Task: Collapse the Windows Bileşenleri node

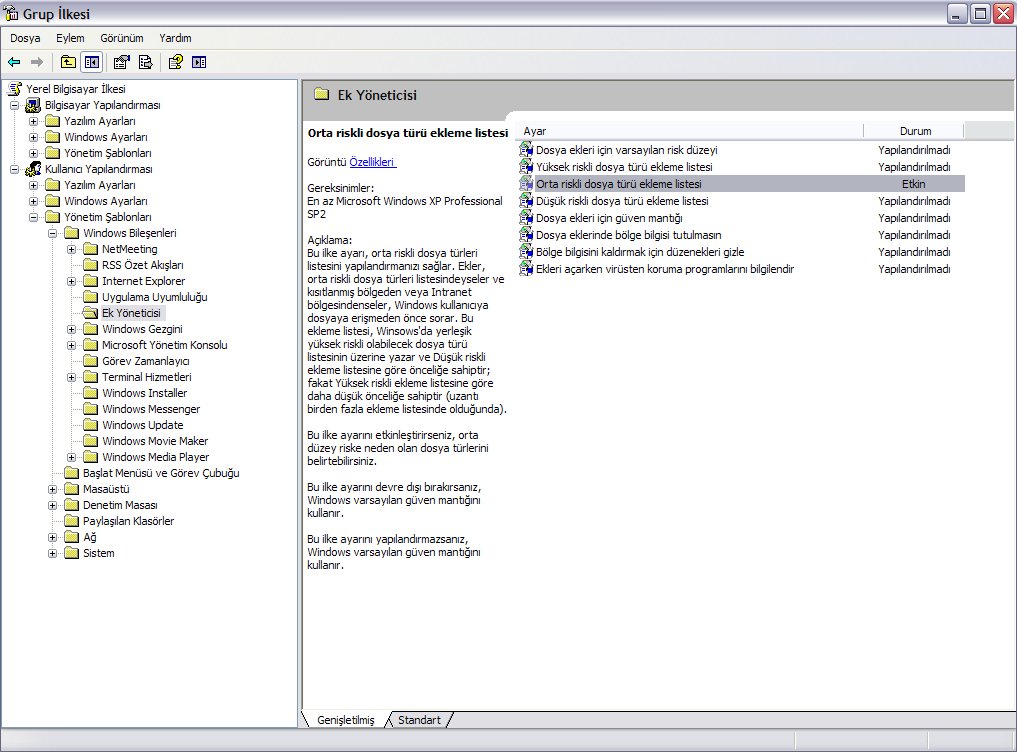Action: tap(53, 233)
